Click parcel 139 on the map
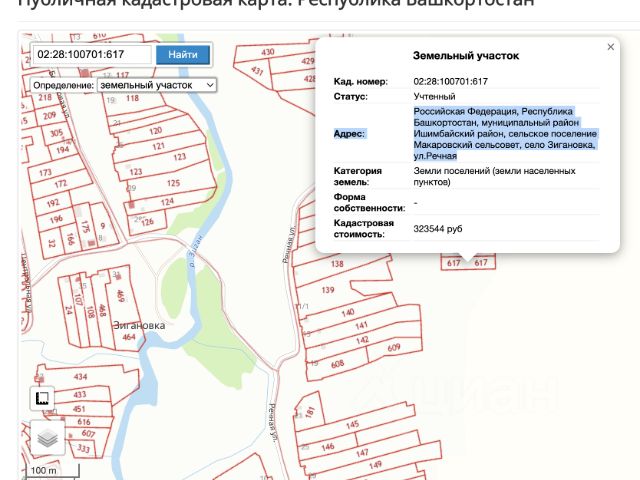 pos(328,290)
